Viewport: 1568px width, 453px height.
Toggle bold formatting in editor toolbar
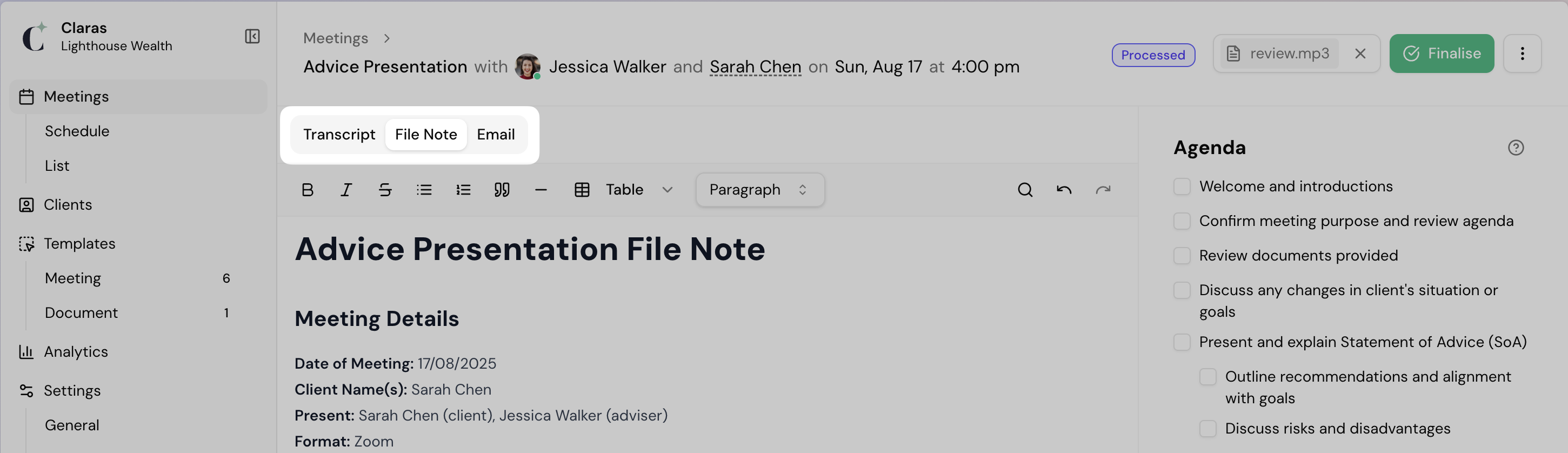[308, 190]
